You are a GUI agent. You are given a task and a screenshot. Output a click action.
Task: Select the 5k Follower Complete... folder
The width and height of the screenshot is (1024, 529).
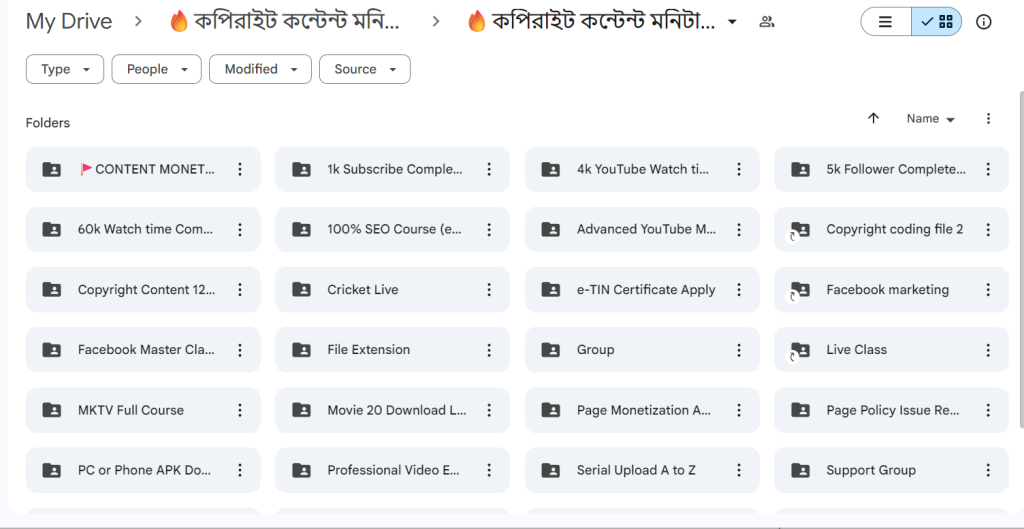pos(891,169)
